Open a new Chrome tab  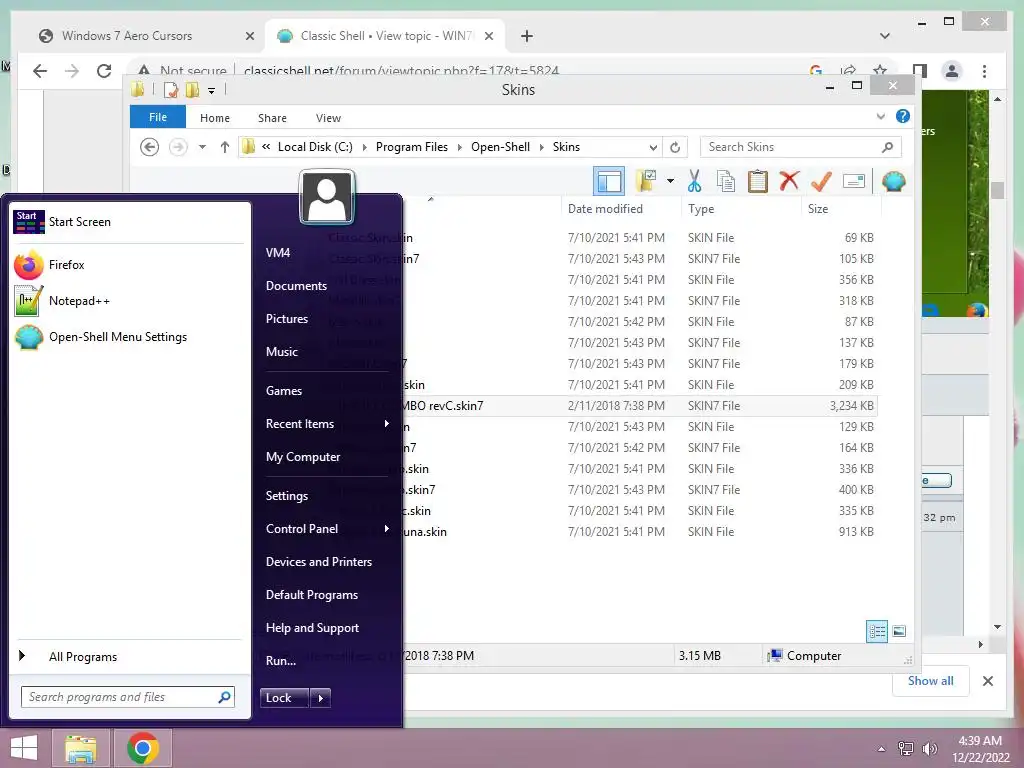click(x=526, y=36)
